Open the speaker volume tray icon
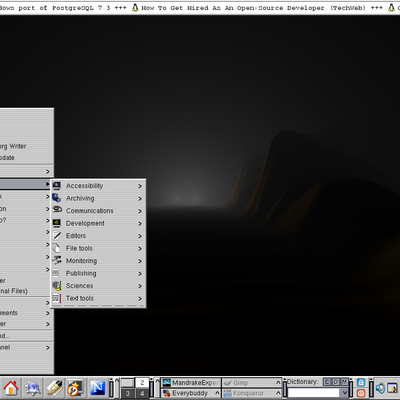 (x=380, y=388)
